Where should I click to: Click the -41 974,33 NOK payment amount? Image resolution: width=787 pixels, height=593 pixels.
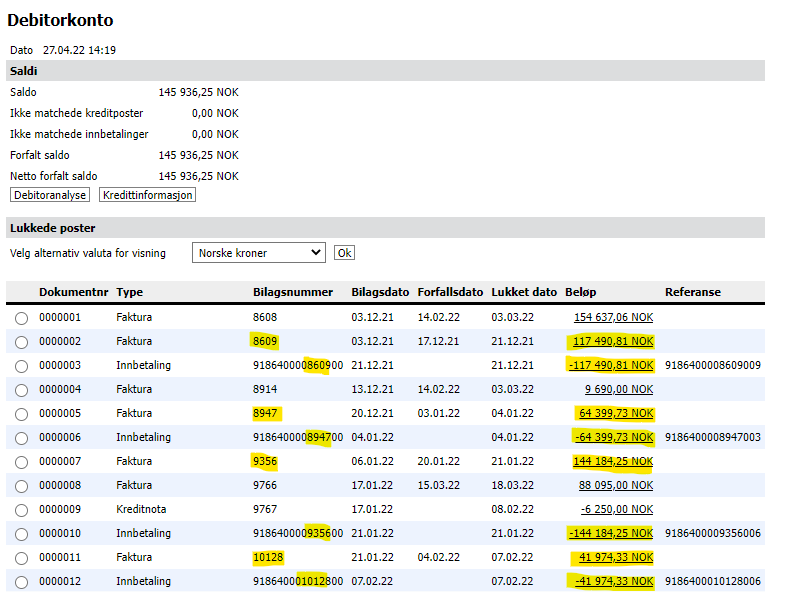coord(613,581)
